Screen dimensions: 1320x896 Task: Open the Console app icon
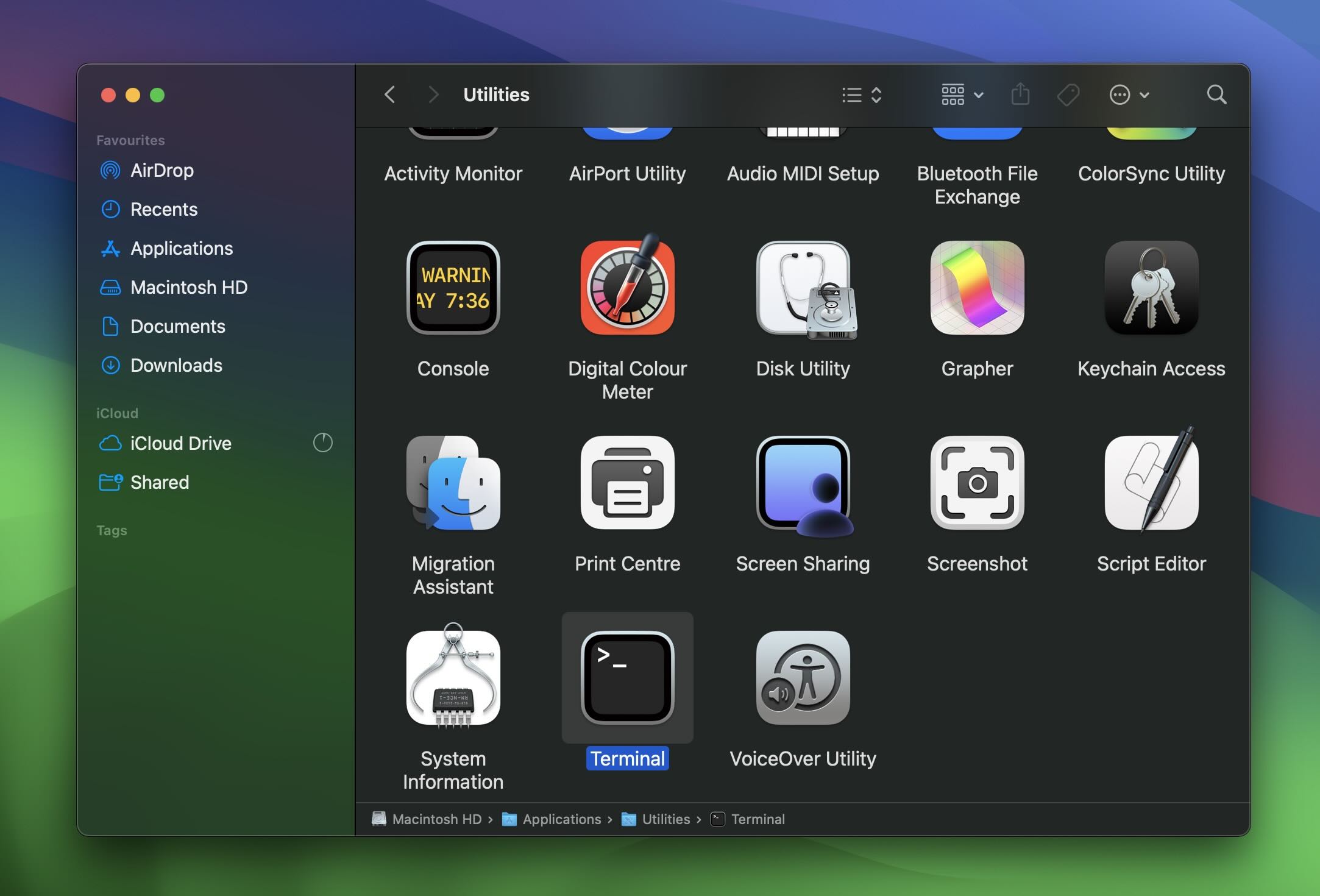[453, 288]
